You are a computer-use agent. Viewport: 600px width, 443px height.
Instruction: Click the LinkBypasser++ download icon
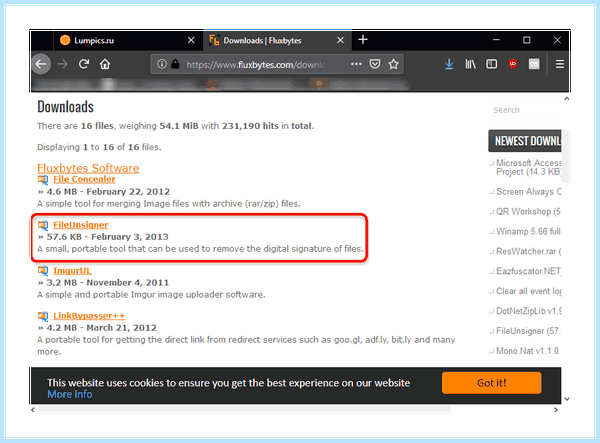pos(43,316)
